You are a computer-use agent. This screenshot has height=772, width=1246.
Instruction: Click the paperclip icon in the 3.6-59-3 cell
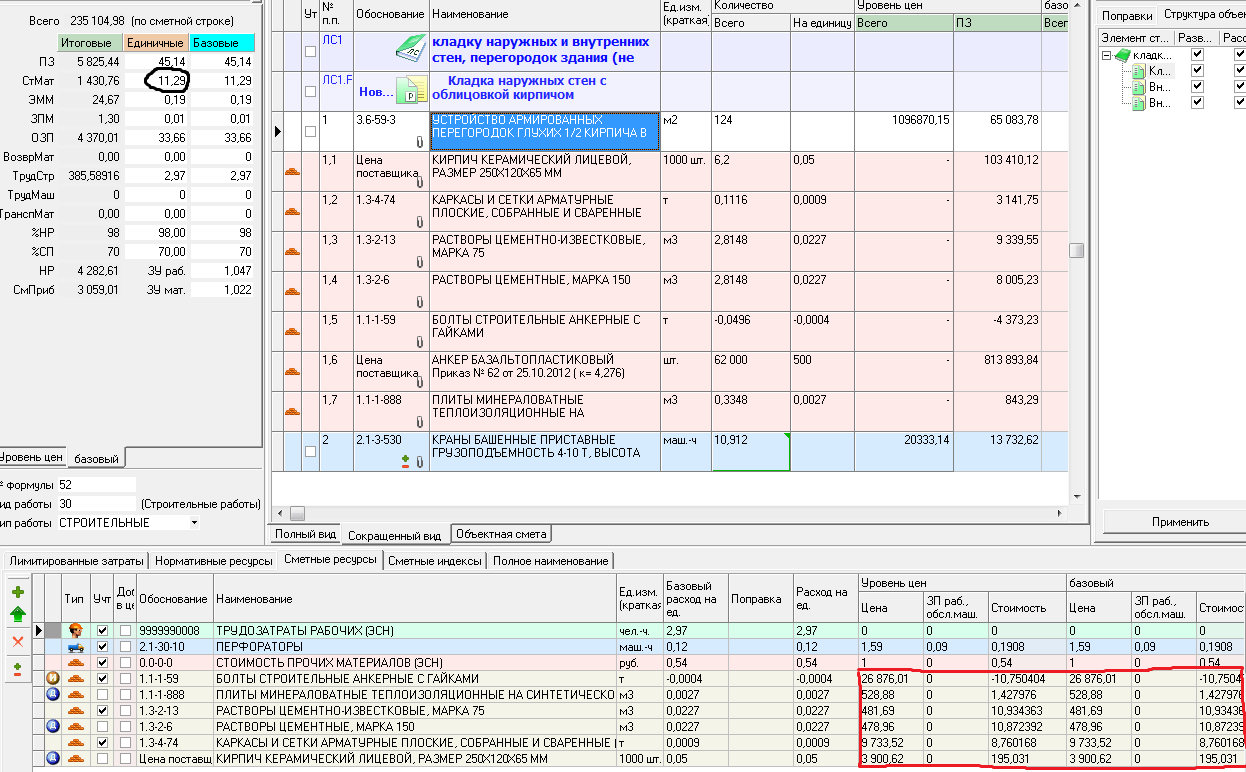click(420, 142)
